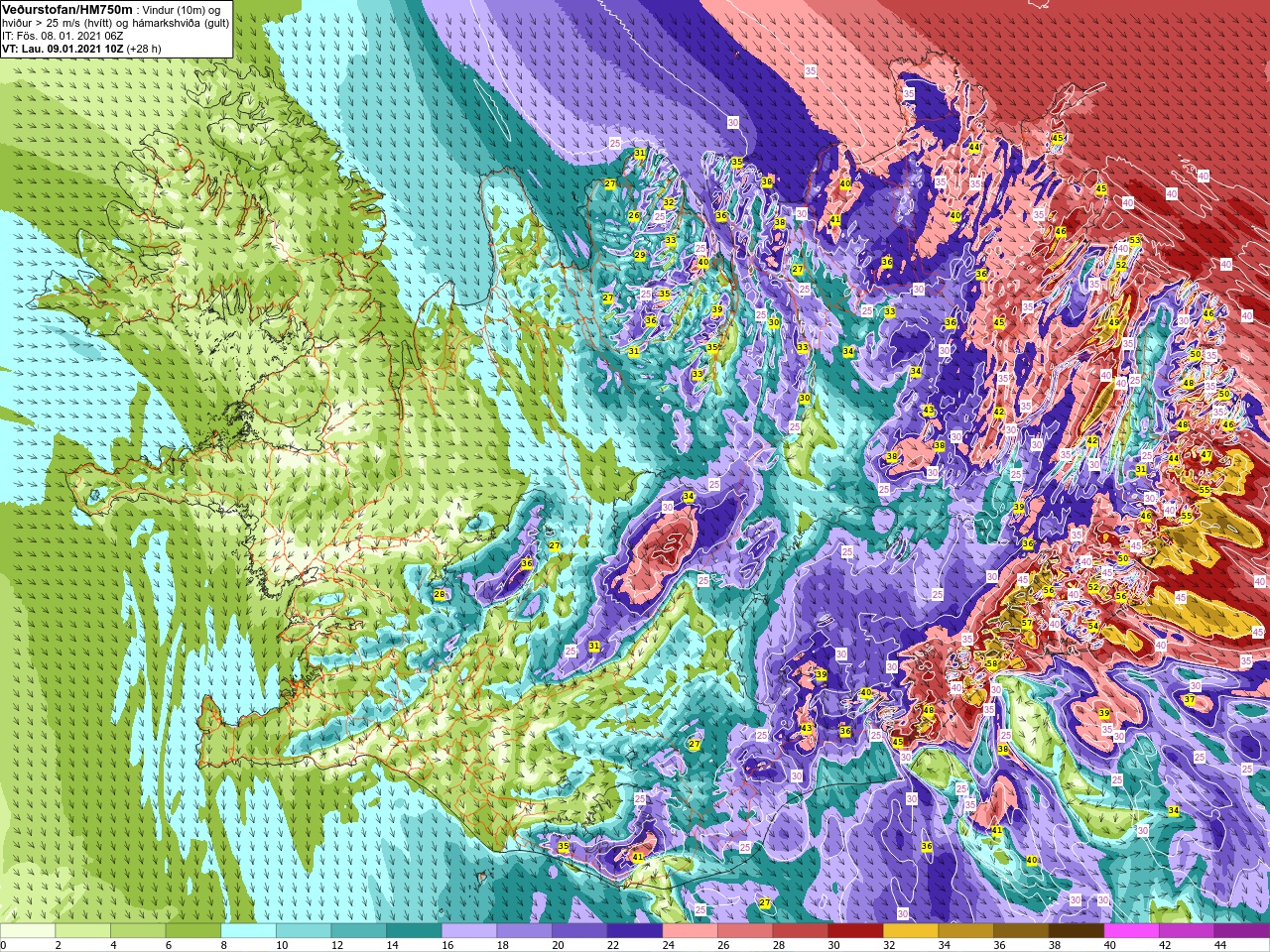Pick the 26–28 salmon scale swatch
The height and width of the screenshot is (952, 1270).
tap(745, 931)
